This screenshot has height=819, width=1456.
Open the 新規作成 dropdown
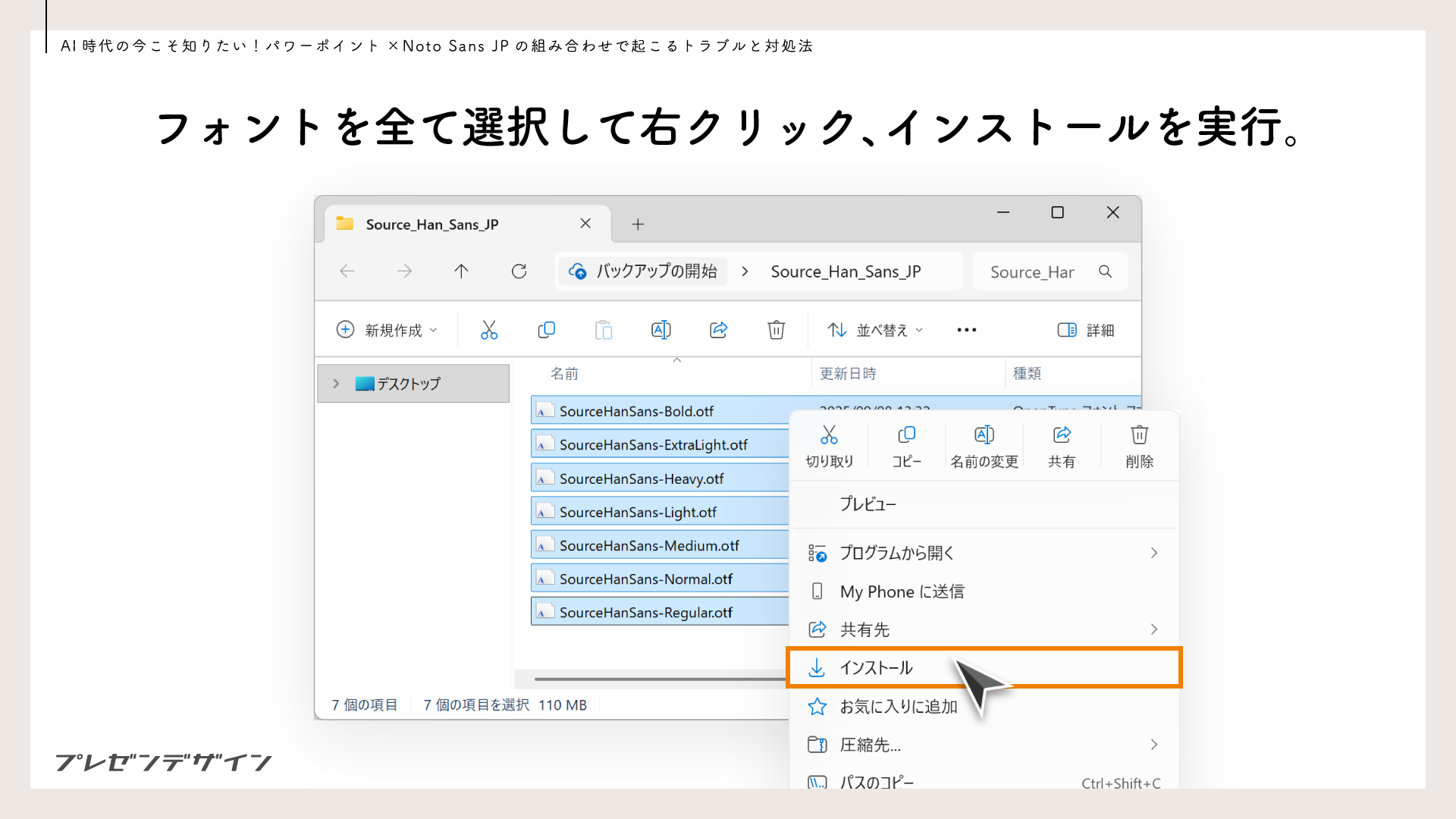pyautogui.click(x=387, y=329)
